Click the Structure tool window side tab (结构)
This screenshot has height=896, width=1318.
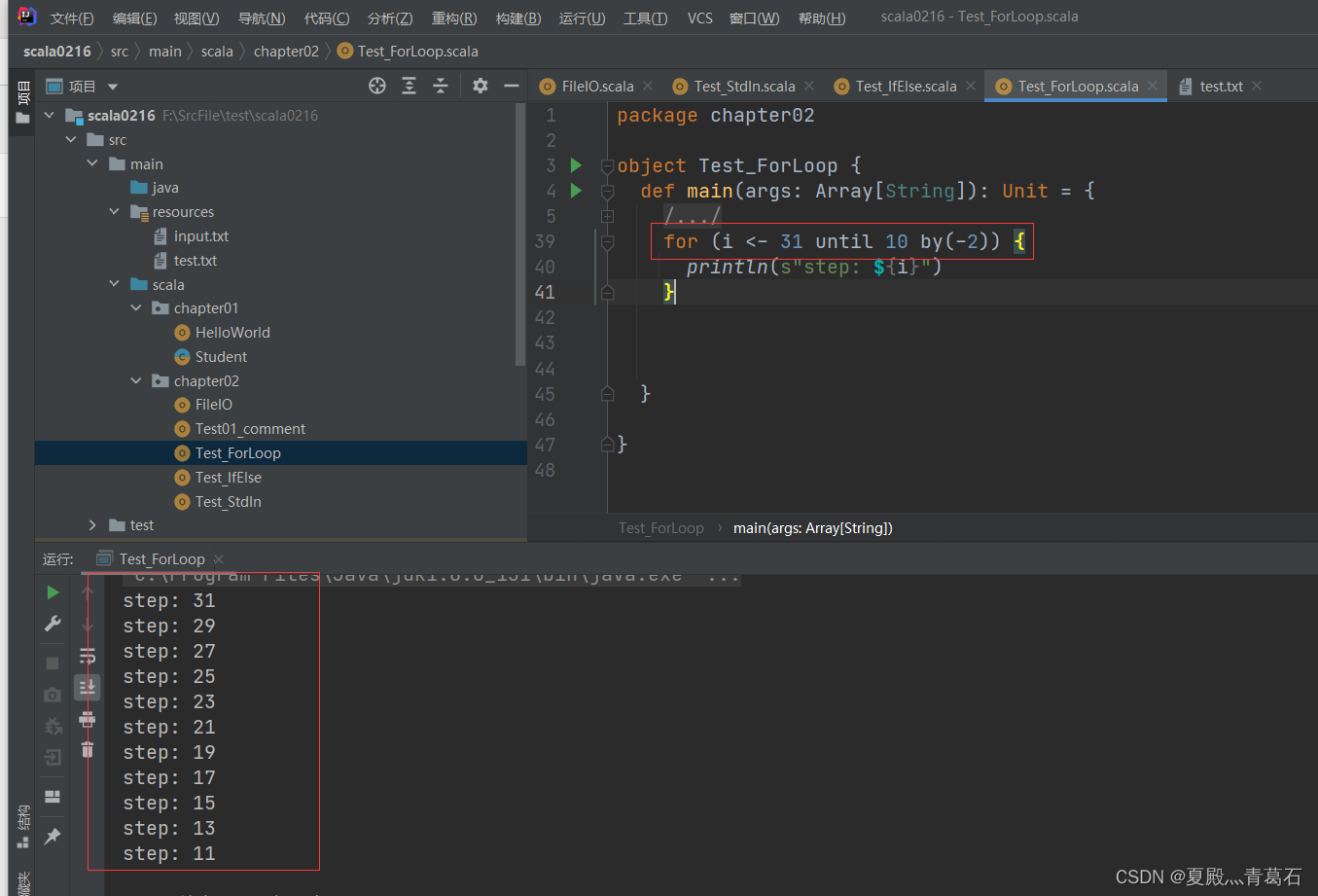pos(22,827)
